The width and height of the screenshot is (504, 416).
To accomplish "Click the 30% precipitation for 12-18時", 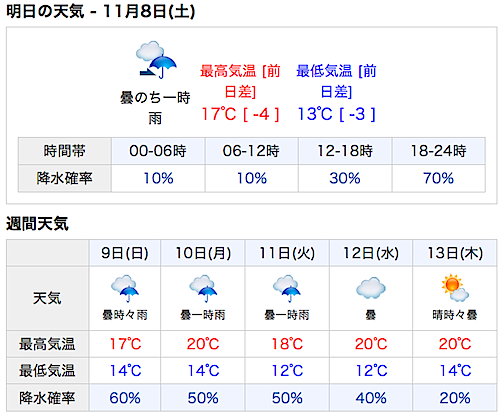I will pos(345,178).
